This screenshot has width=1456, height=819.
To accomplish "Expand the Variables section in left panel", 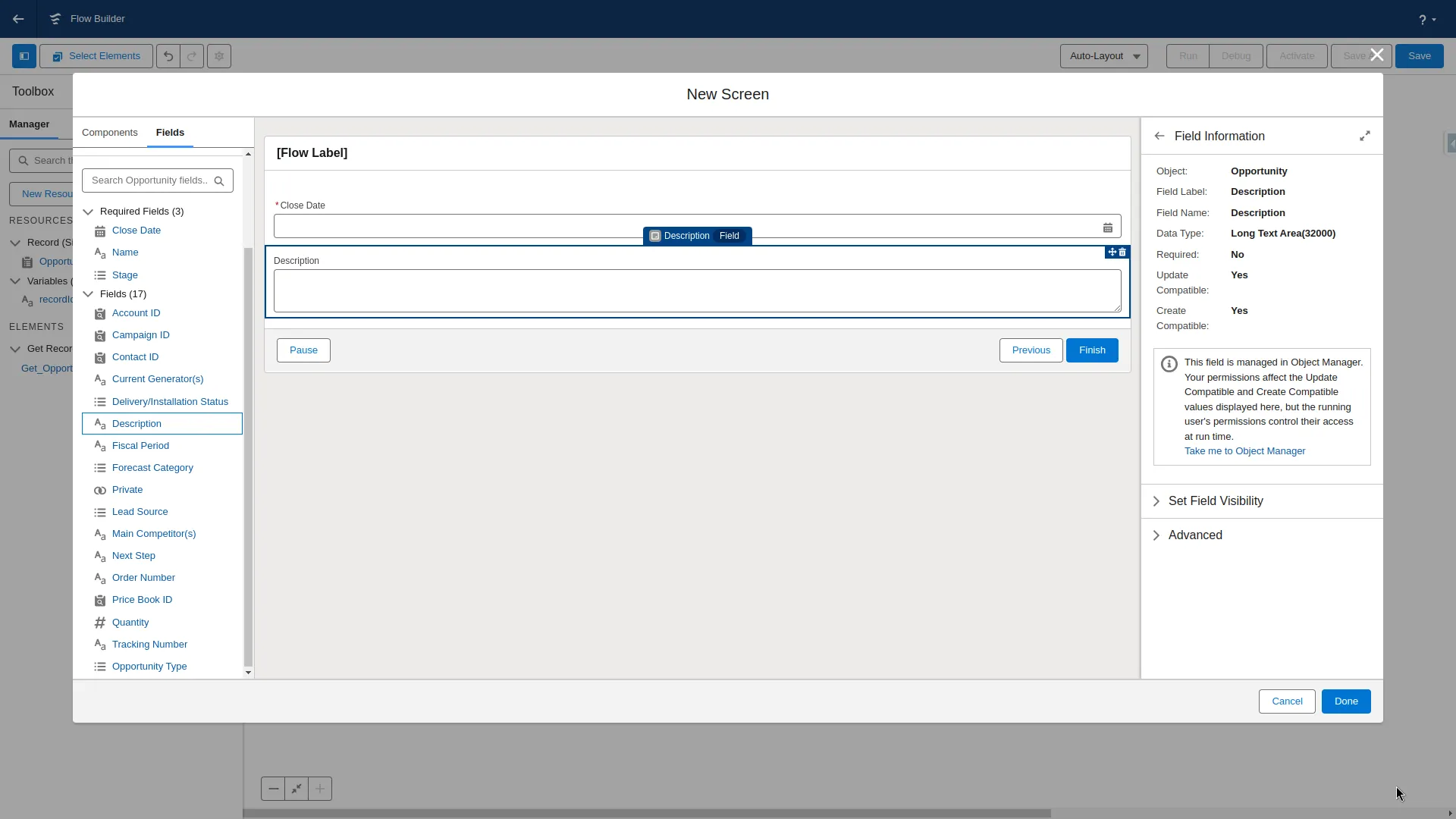I will (x=15, y=281).
